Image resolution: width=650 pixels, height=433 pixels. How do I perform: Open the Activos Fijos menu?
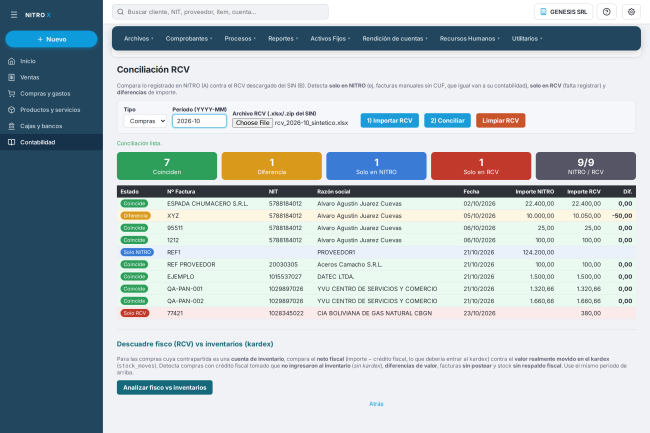(x=330, y=39)
